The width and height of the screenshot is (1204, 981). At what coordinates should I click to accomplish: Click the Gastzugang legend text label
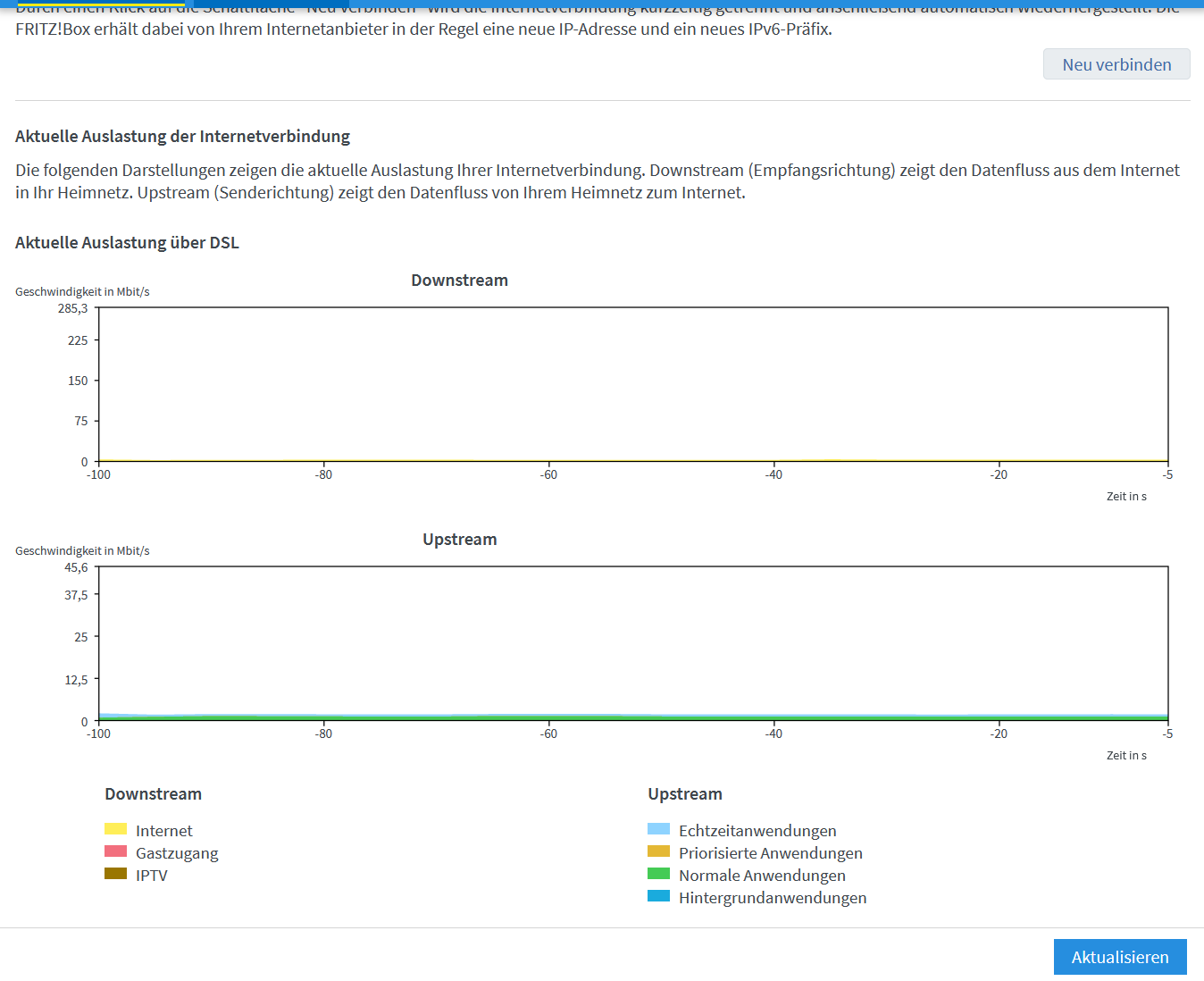point(177,853)
